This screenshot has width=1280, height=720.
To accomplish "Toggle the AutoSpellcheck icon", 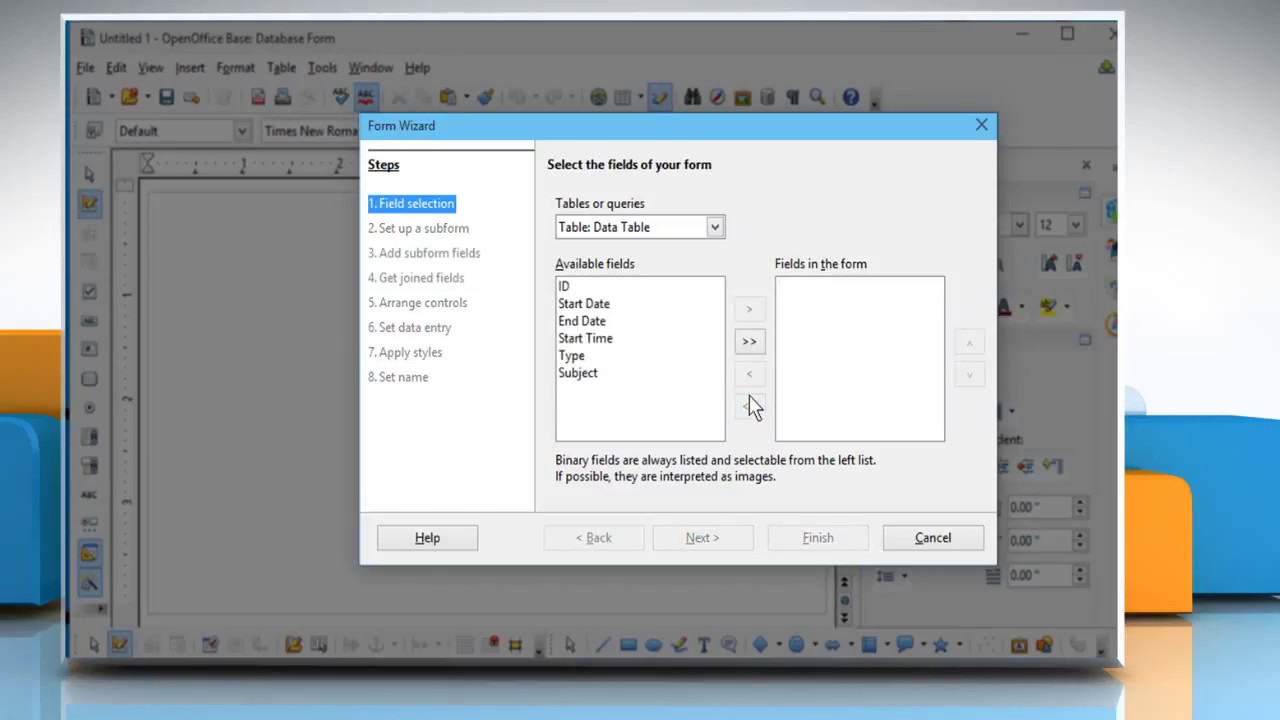I will (x=366, y=97).
